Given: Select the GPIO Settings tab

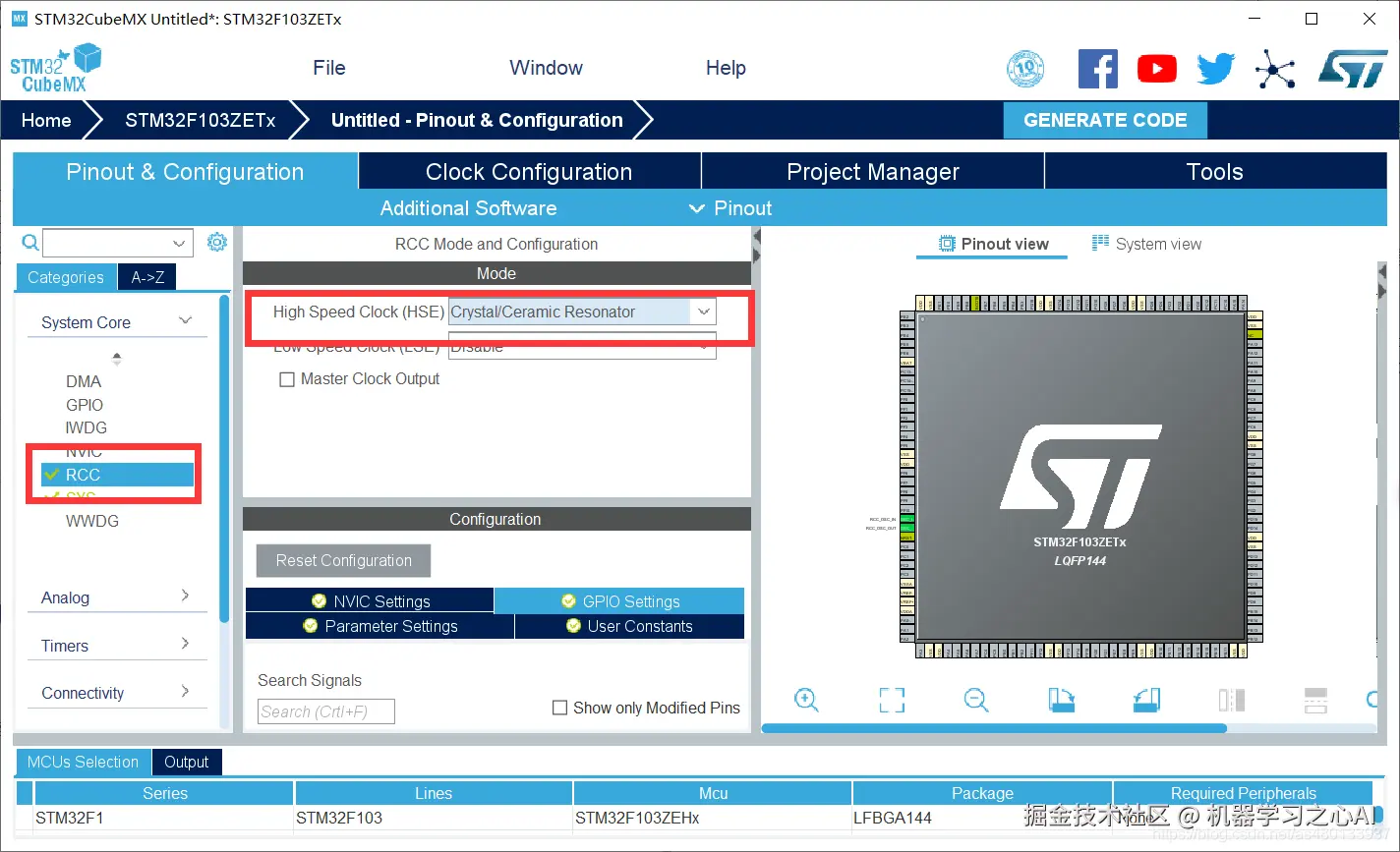Looking at the screenshot, I should click(619, 600).
